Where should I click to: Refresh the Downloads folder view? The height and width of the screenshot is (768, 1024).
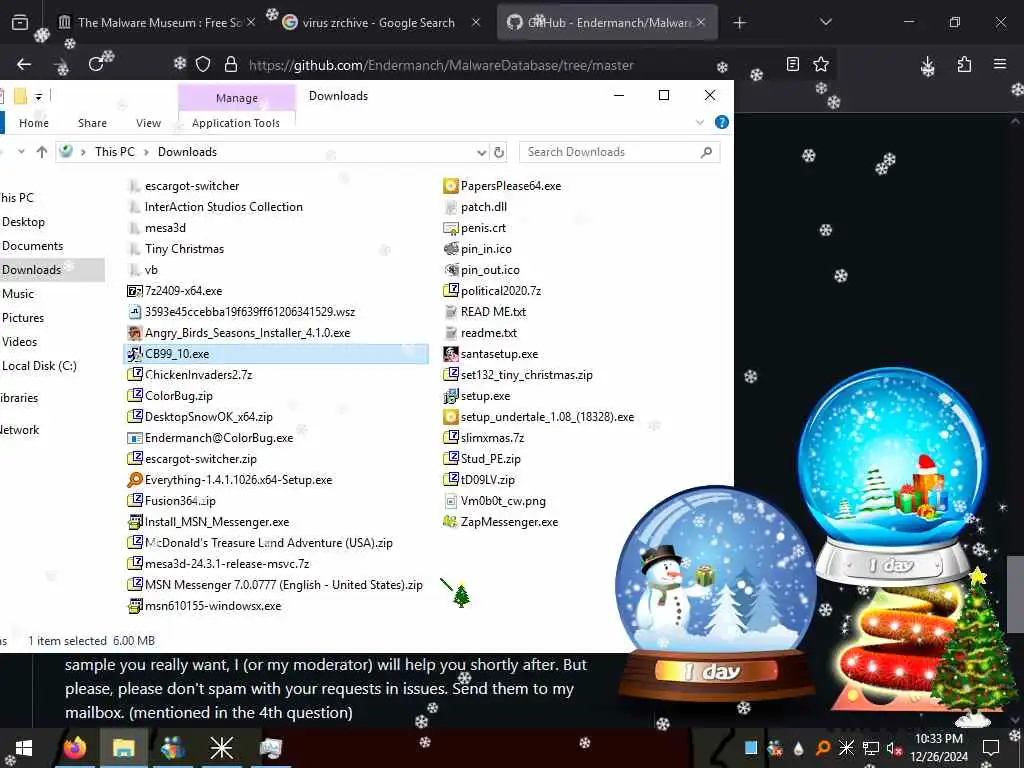[x=499, y=152]
